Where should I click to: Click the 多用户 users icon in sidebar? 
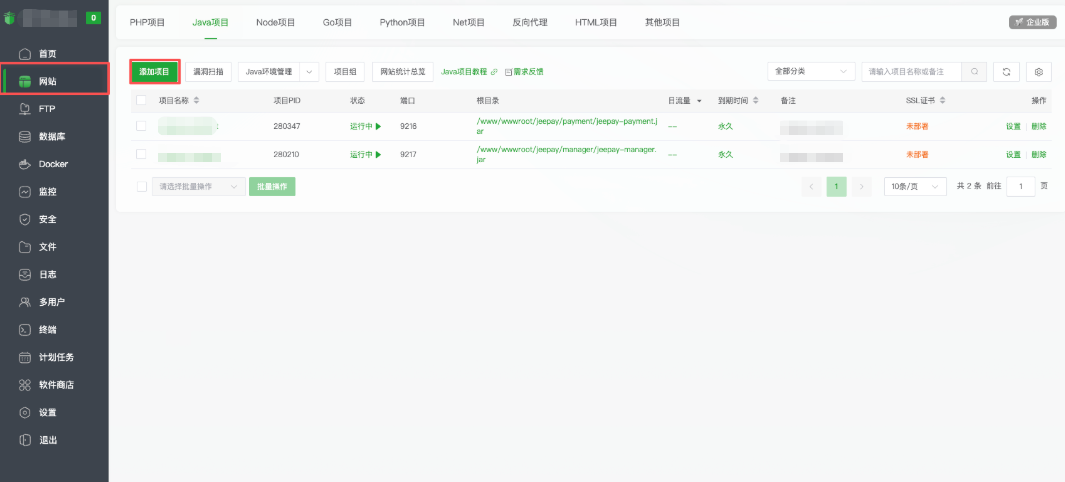pos(25,302)
